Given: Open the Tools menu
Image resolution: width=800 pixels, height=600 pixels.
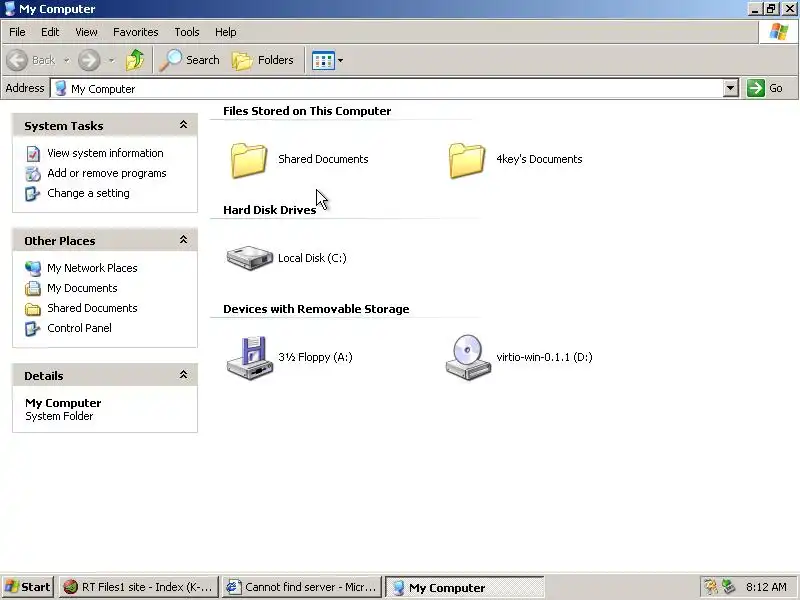Looking at the screenshot, I should coord(187,32).
